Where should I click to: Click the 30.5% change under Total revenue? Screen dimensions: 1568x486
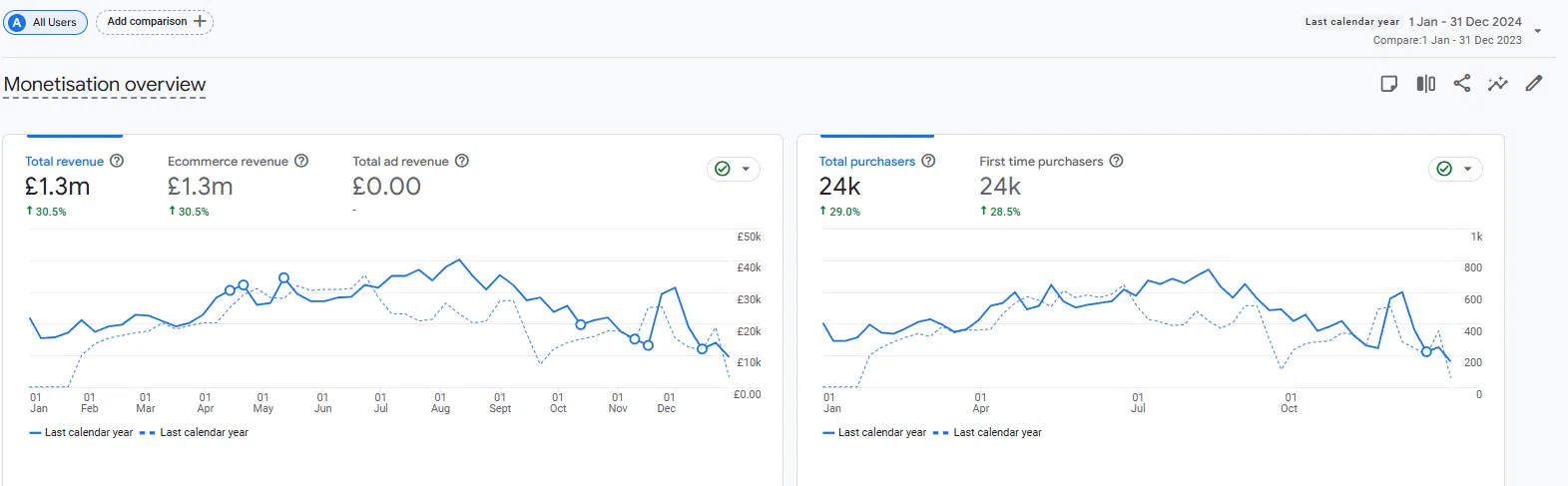(x=46, y=212)
